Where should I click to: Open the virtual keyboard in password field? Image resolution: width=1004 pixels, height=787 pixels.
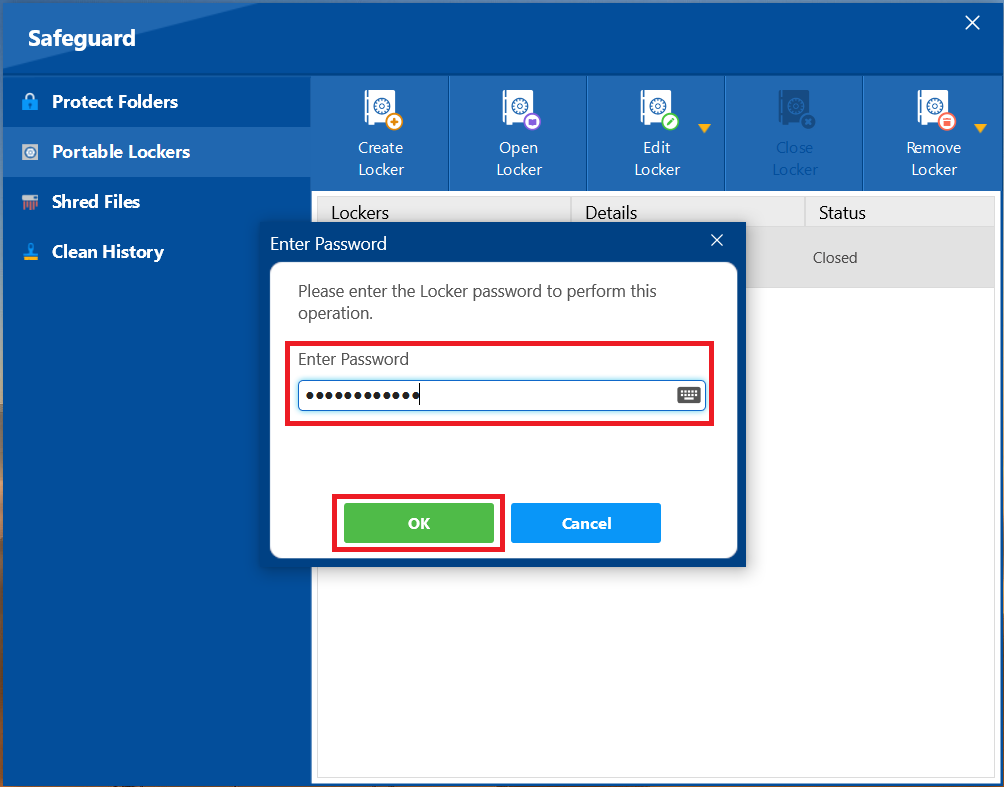point(688,395)
